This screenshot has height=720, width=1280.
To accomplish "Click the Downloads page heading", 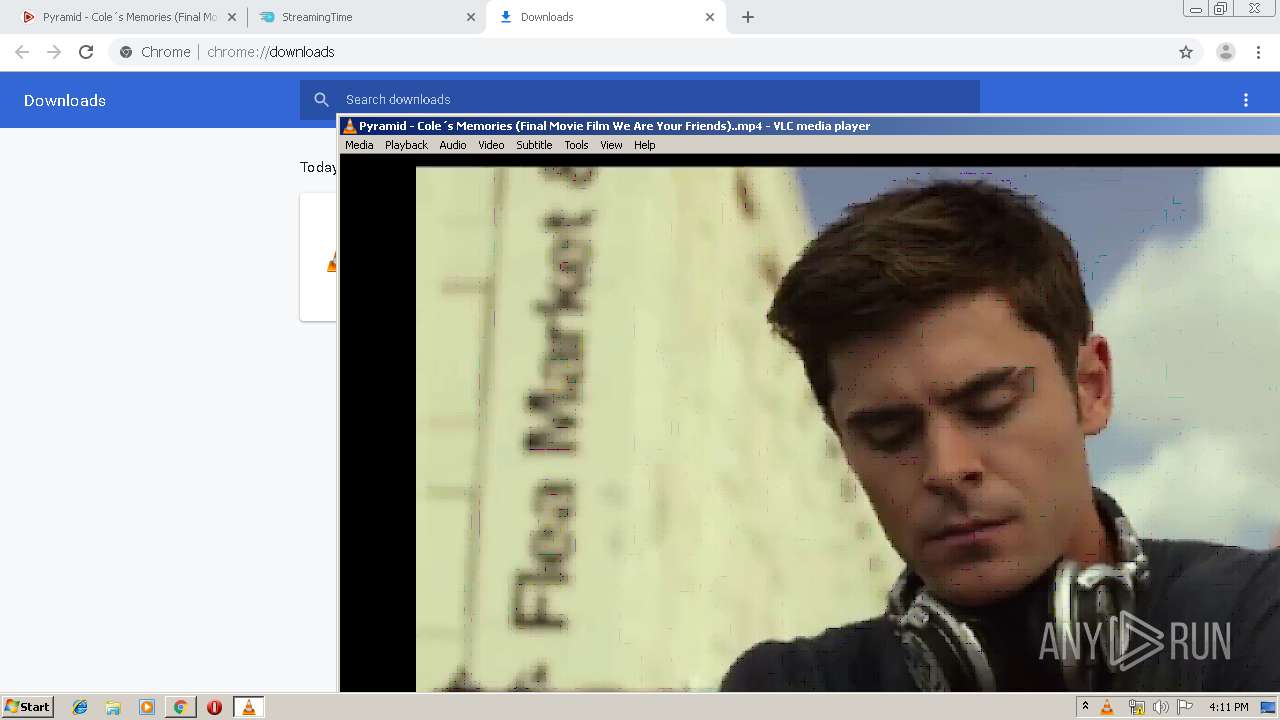I will (x=65, y=100).
